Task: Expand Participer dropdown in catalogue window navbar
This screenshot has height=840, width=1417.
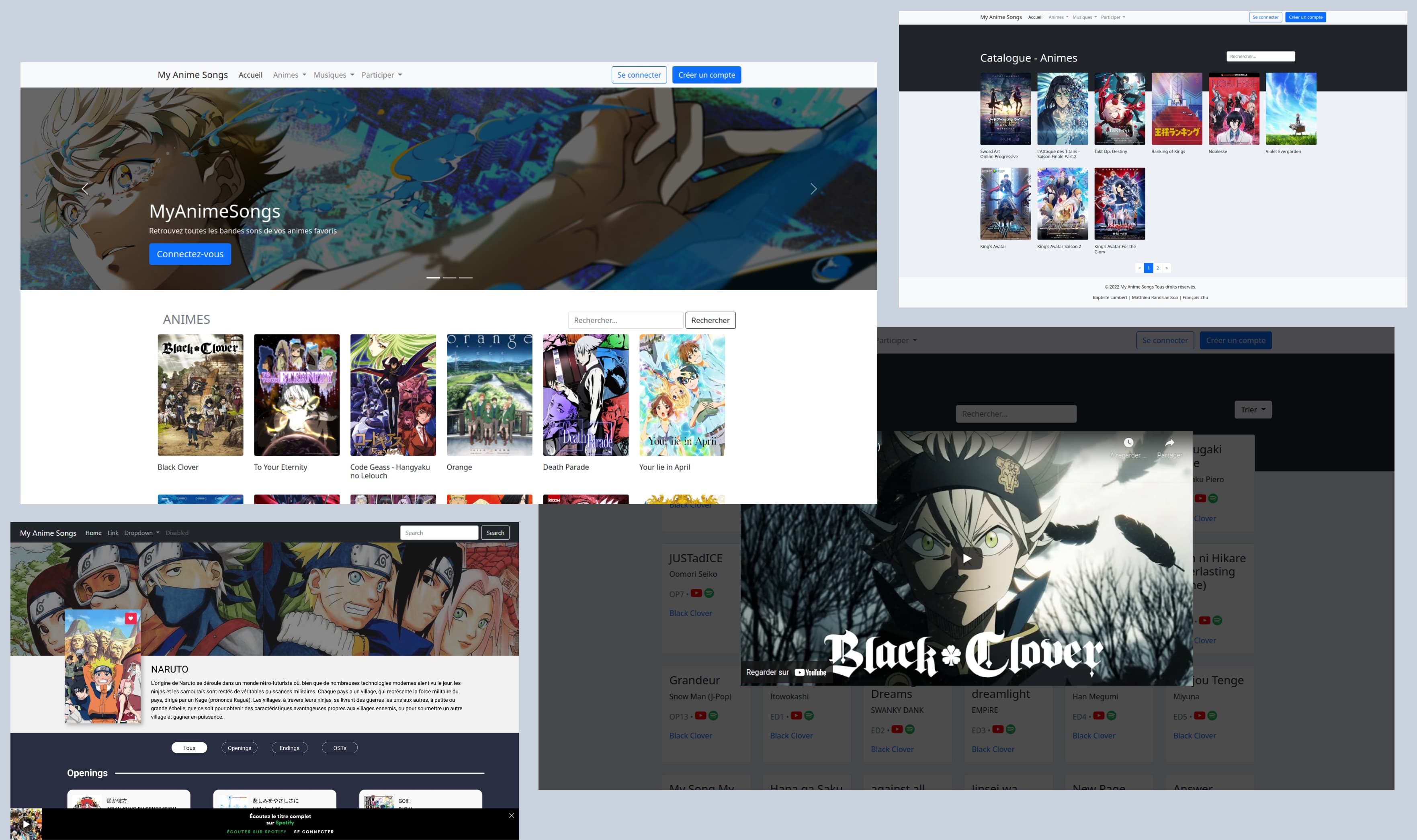Action: tap(1112, 17)
